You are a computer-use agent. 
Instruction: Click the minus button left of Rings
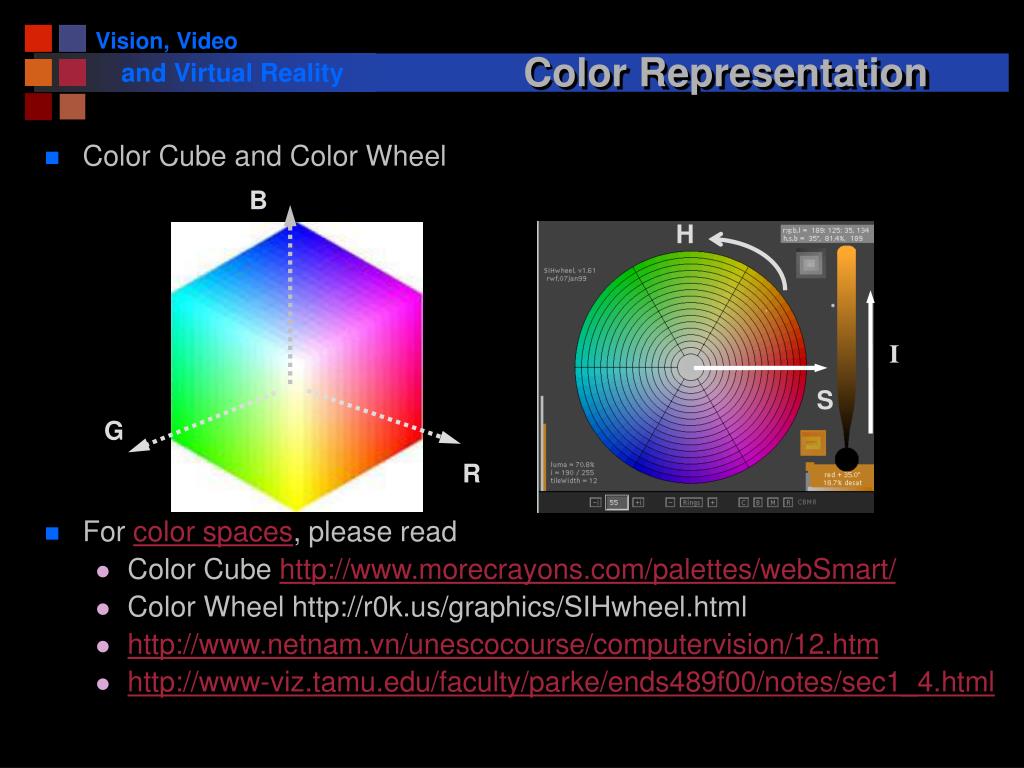coord(670,502)
